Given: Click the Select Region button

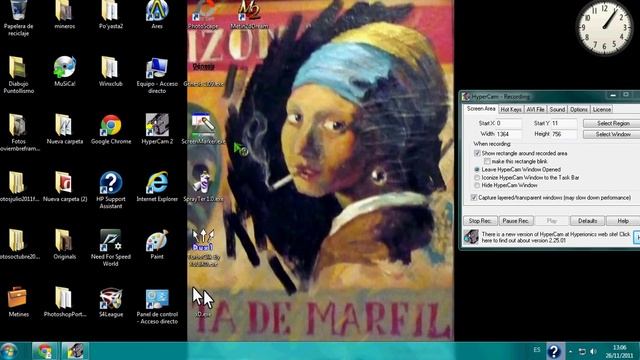Looking at the screenshot, I should click(x=612, y=123).
